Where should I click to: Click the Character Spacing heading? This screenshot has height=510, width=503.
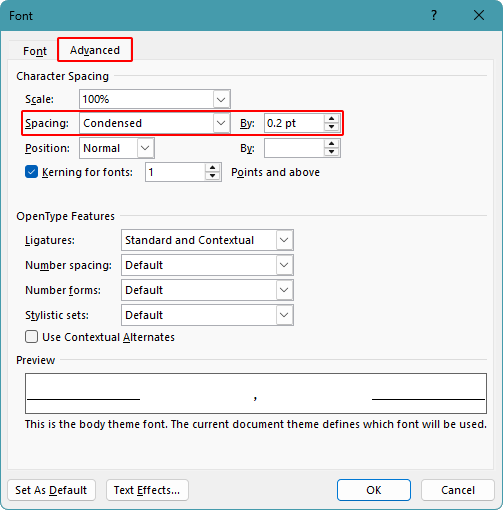[x=62, y=76]
